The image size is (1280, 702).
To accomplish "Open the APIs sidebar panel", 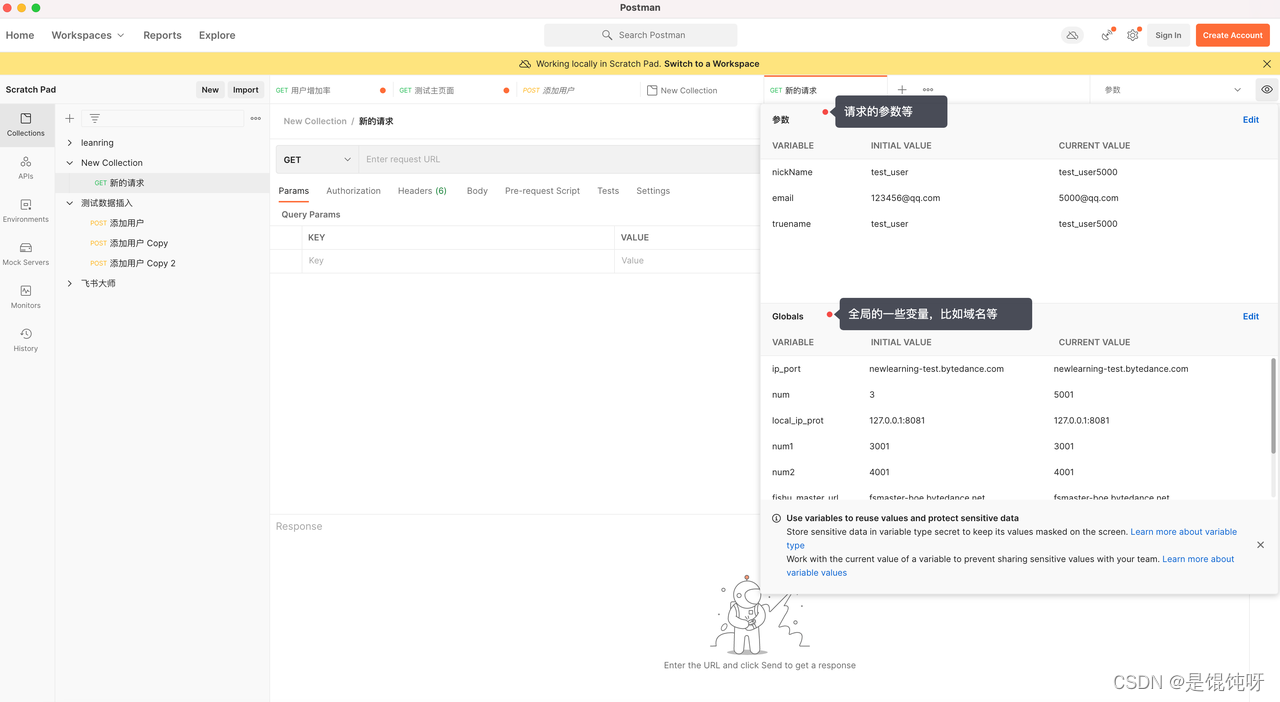I will 26,167.
